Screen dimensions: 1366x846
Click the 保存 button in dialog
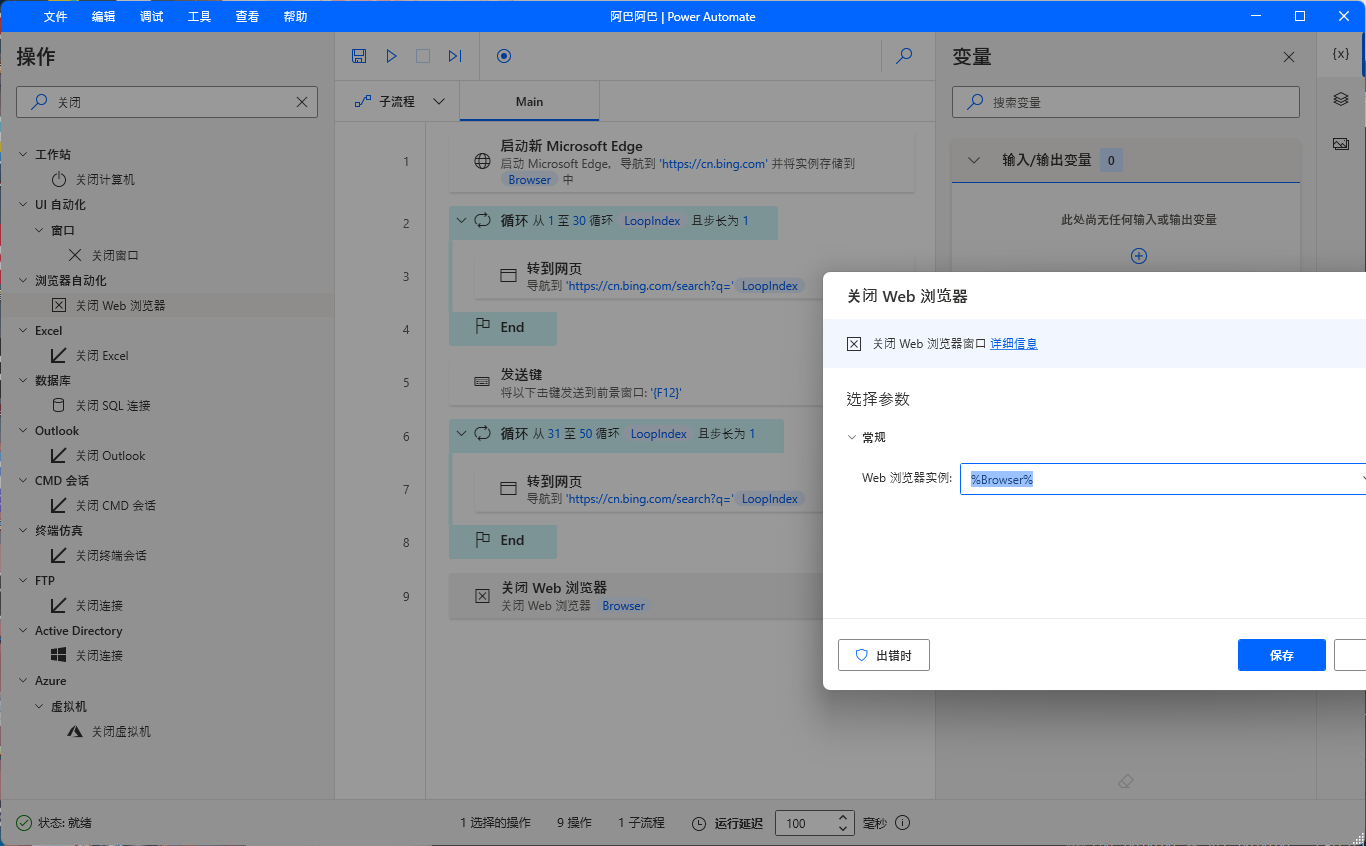tap(1281, 655)
